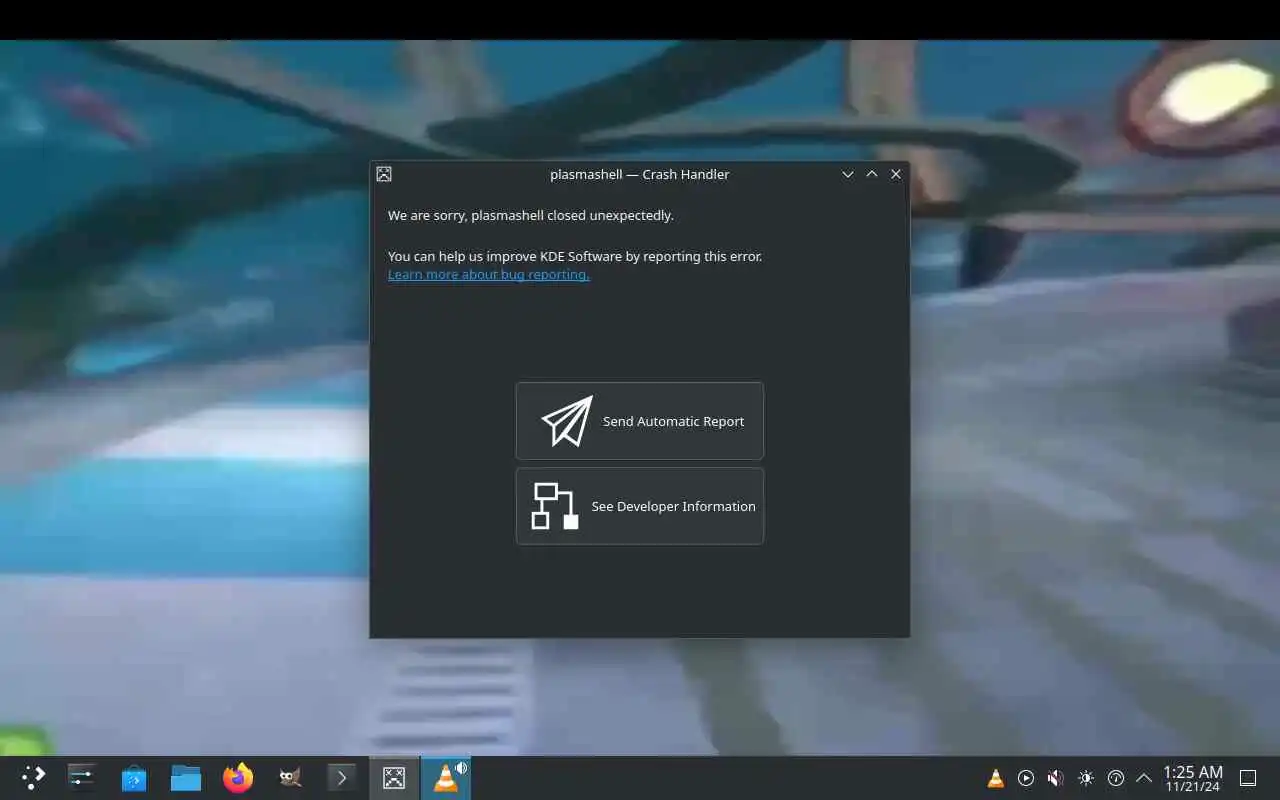The height and width of the screenshot is (800, 1280).
Task: Click the paper plane icon
Action: pos(567,421)
